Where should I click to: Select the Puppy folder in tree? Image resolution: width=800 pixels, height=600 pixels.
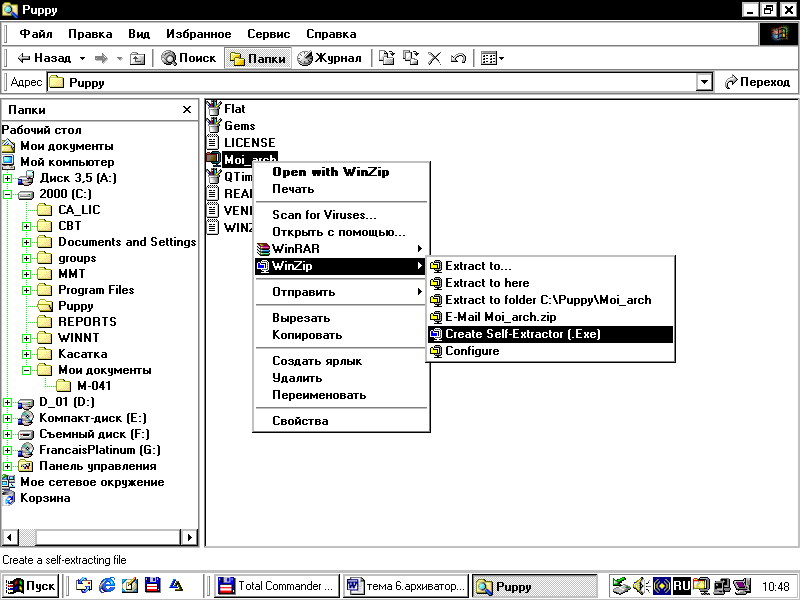tap(66, 306)
